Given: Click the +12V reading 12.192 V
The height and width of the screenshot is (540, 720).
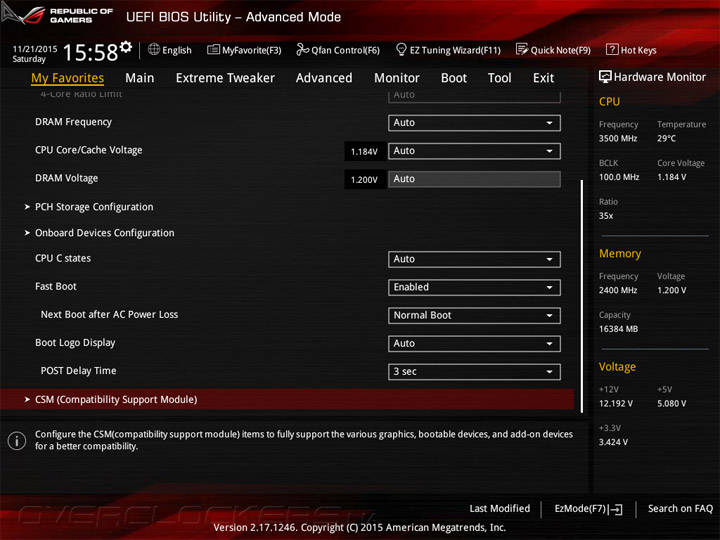Looking at the screenshot, I should (x=615, y=404).
